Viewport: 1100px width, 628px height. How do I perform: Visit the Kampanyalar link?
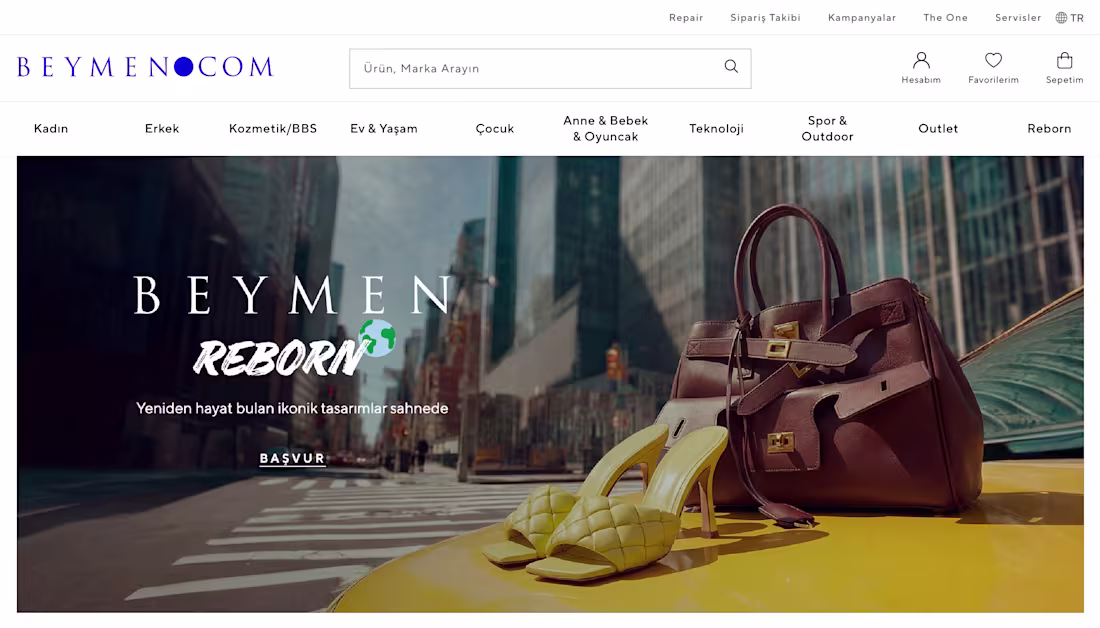[861, 18]
